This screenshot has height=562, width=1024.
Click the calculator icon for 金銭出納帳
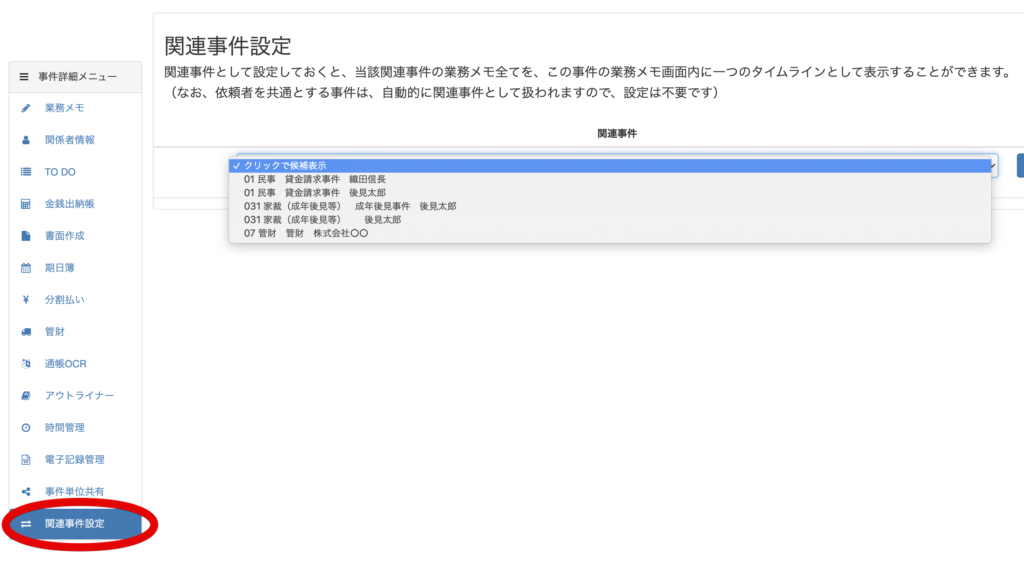(26, 204)
